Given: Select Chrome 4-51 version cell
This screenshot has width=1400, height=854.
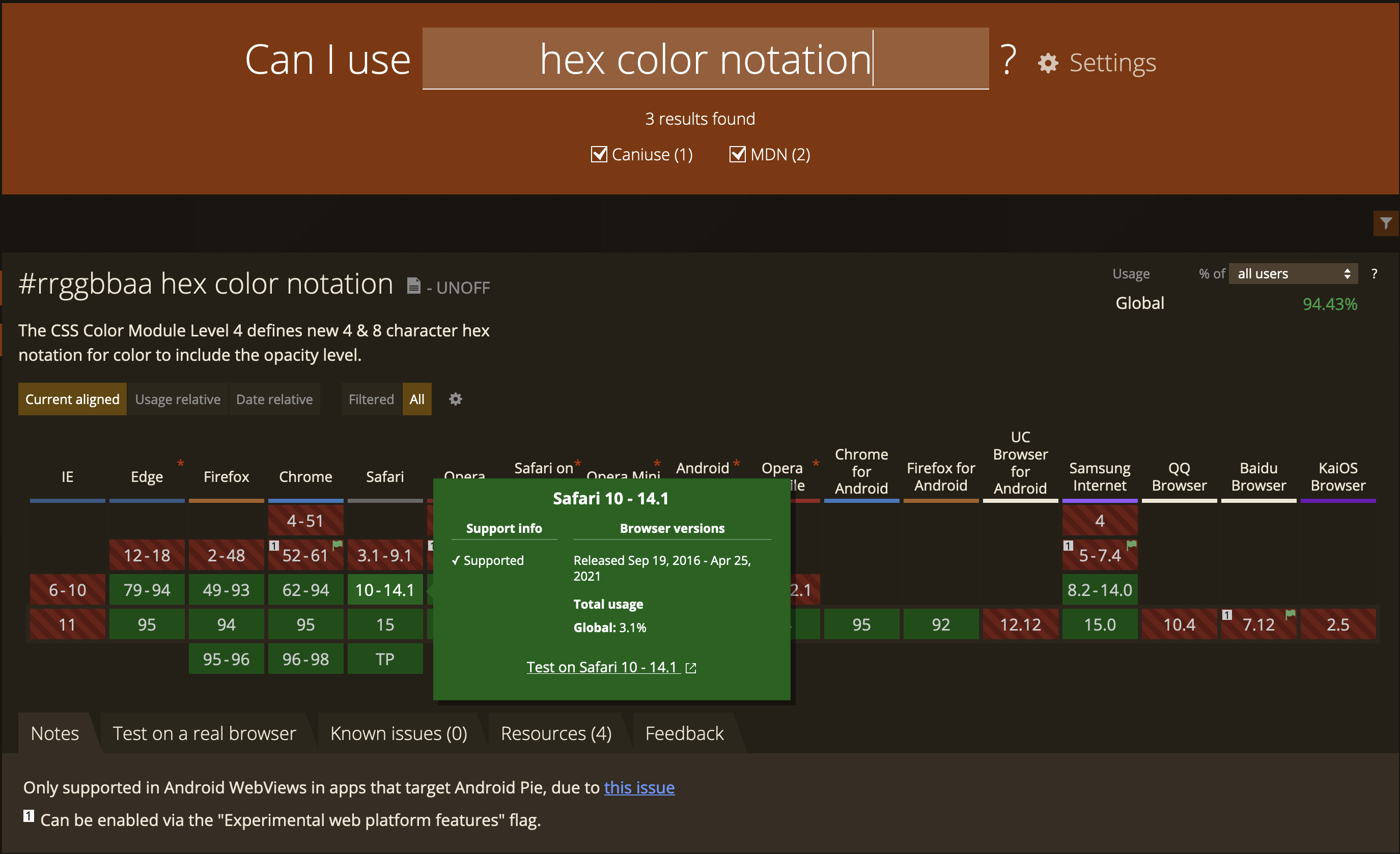Looking at the screenshot, I should coord(305,521).
